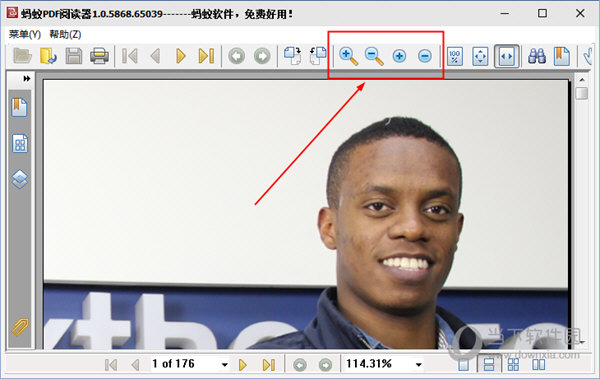
Task: Click the vertical scrollbar up arrow
Action: pos(582,80)
